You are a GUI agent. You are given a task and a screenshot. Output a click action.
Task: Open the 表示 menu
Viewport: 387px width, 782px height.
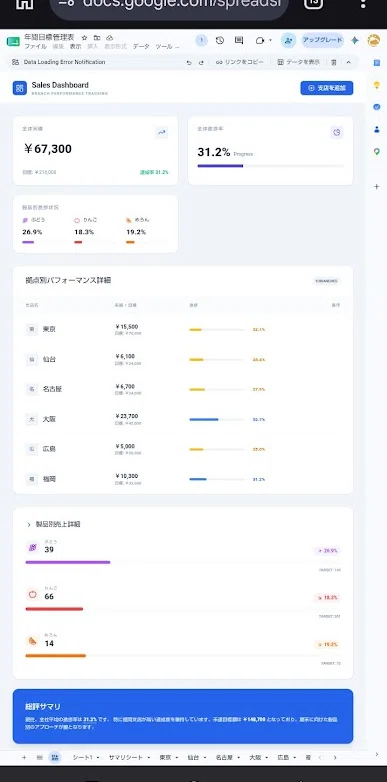pyautogui.click(x=75, y=46)
